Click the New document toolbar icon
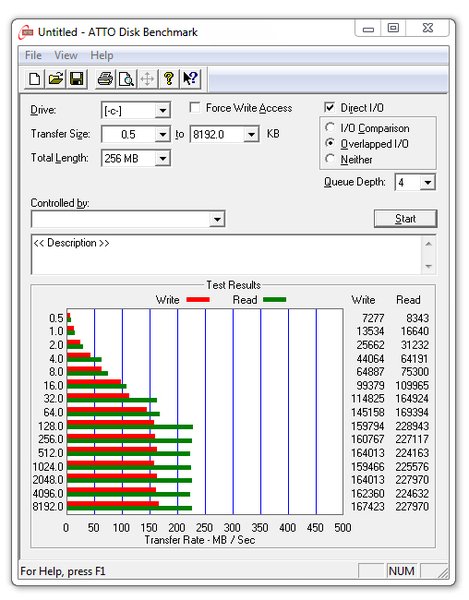The height and width of the screenshot is (600, 469). point(35,79)
